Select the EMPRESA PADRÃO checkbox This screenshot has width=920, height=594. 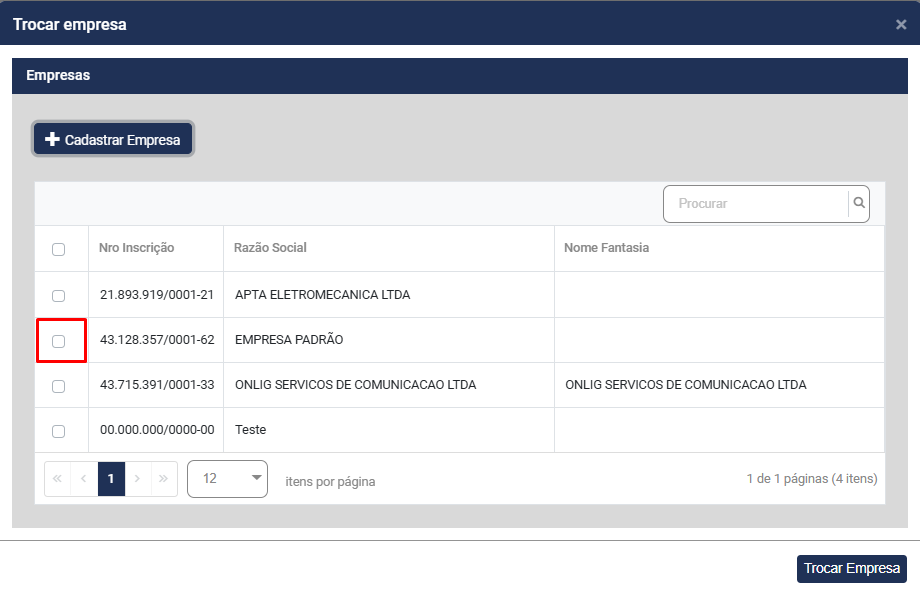point(58,341)
